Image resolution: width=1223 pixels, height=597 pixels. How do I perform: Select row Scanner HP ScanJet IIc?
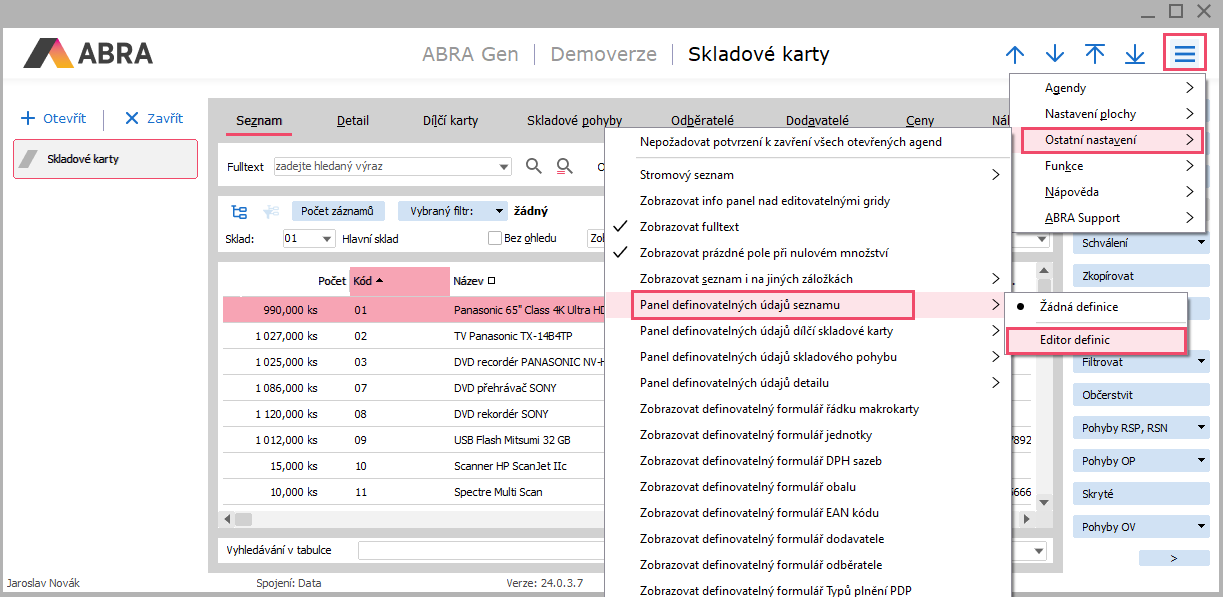(x=415, y=466)
